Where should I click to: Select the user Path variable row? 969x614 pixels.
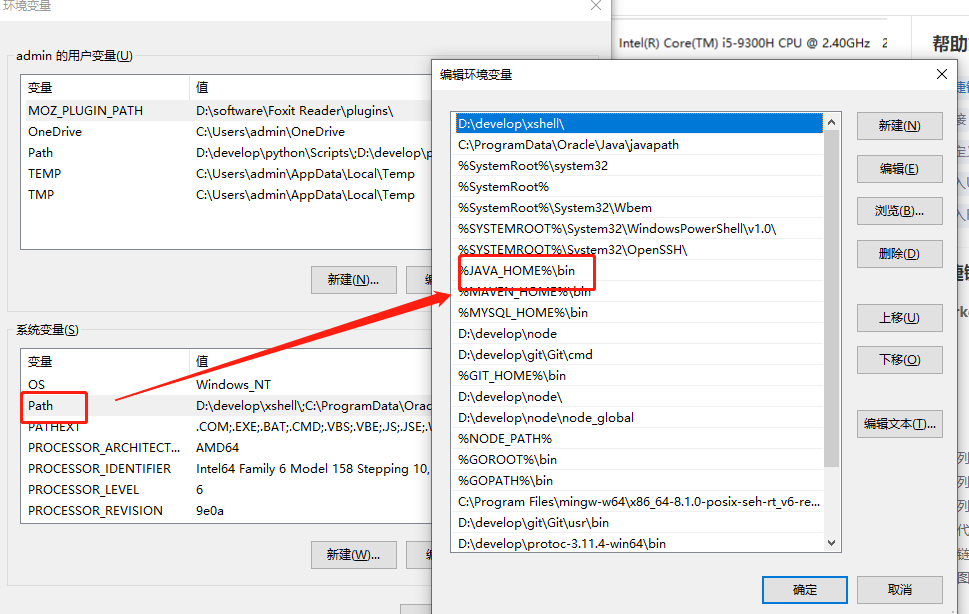tap(226, 153)
